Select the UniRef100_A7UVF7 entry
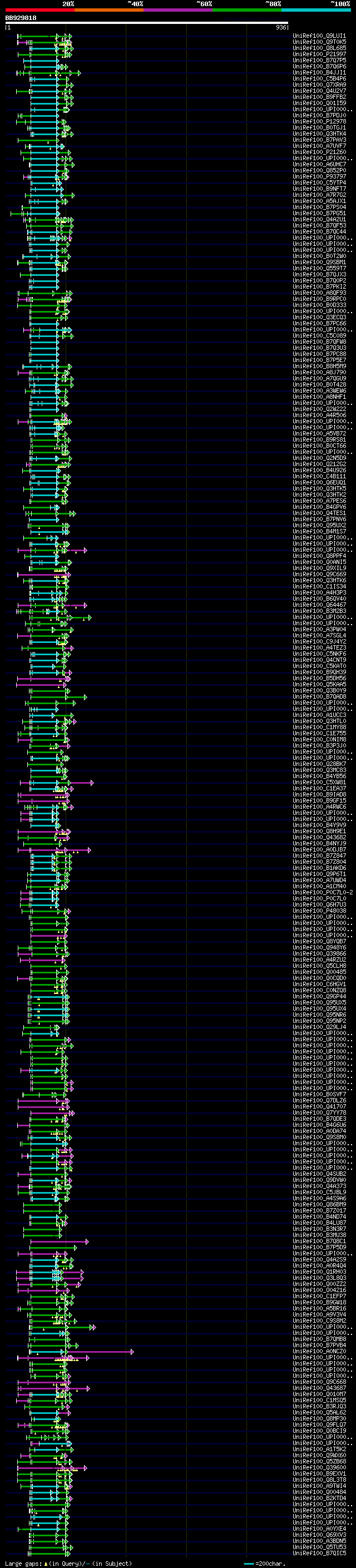This screenshot has height=1568, width=356. pyautogui.click(x=319, y=146)
